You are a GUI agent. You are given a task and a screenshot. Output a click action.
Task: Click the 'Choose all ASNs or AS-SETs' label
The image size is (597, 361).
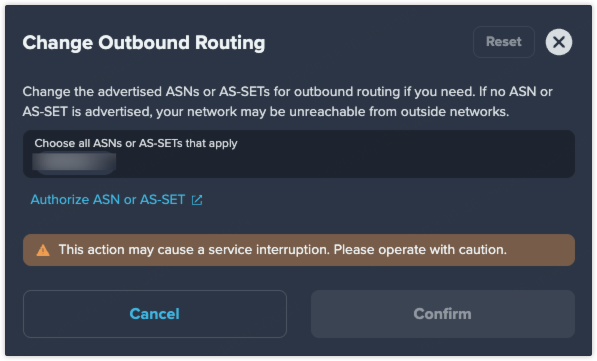pyautogui.click(x=136, y=143)
